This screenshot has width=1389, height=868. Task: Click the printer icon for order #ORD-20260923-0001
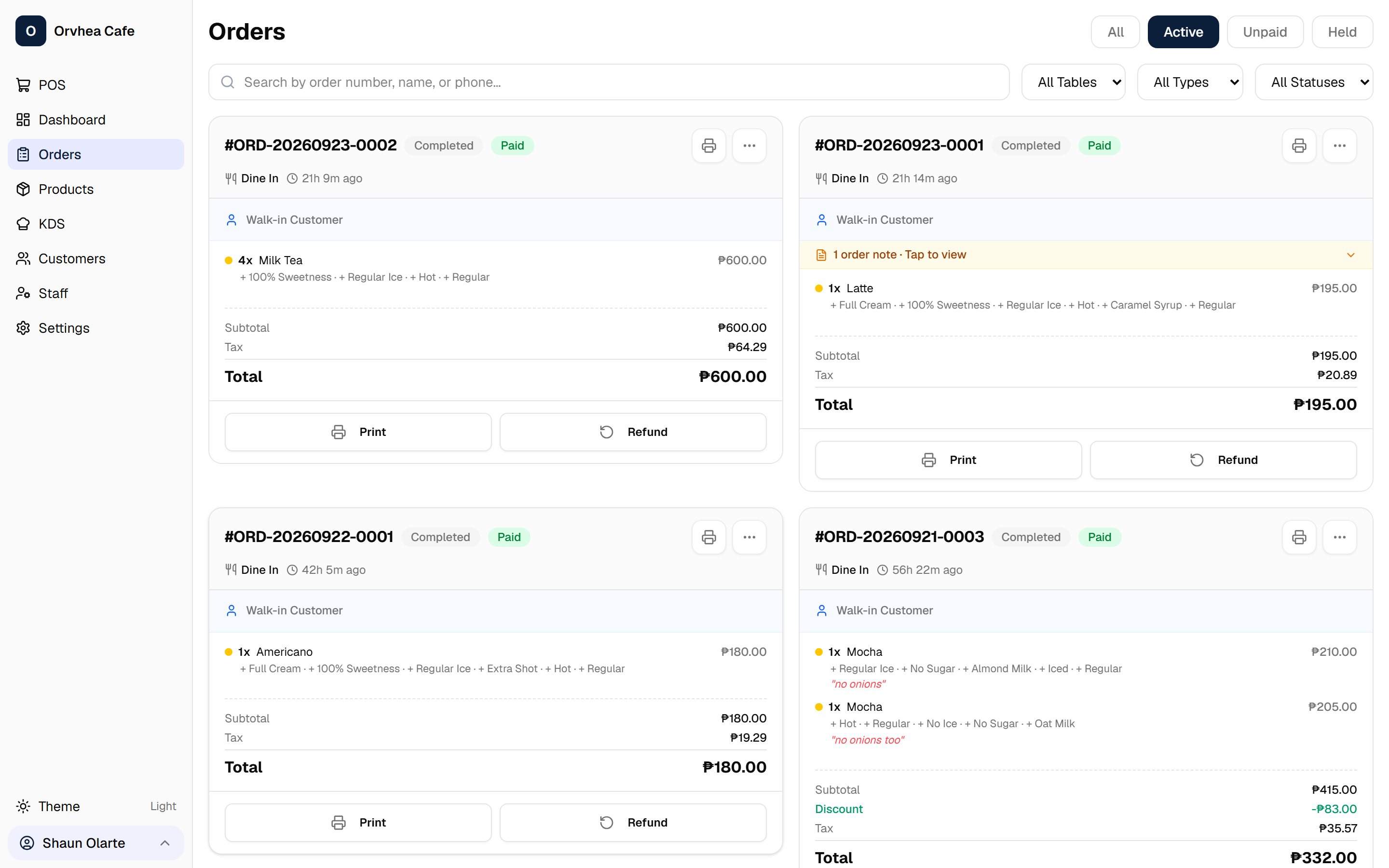(x=1299, y=146)
